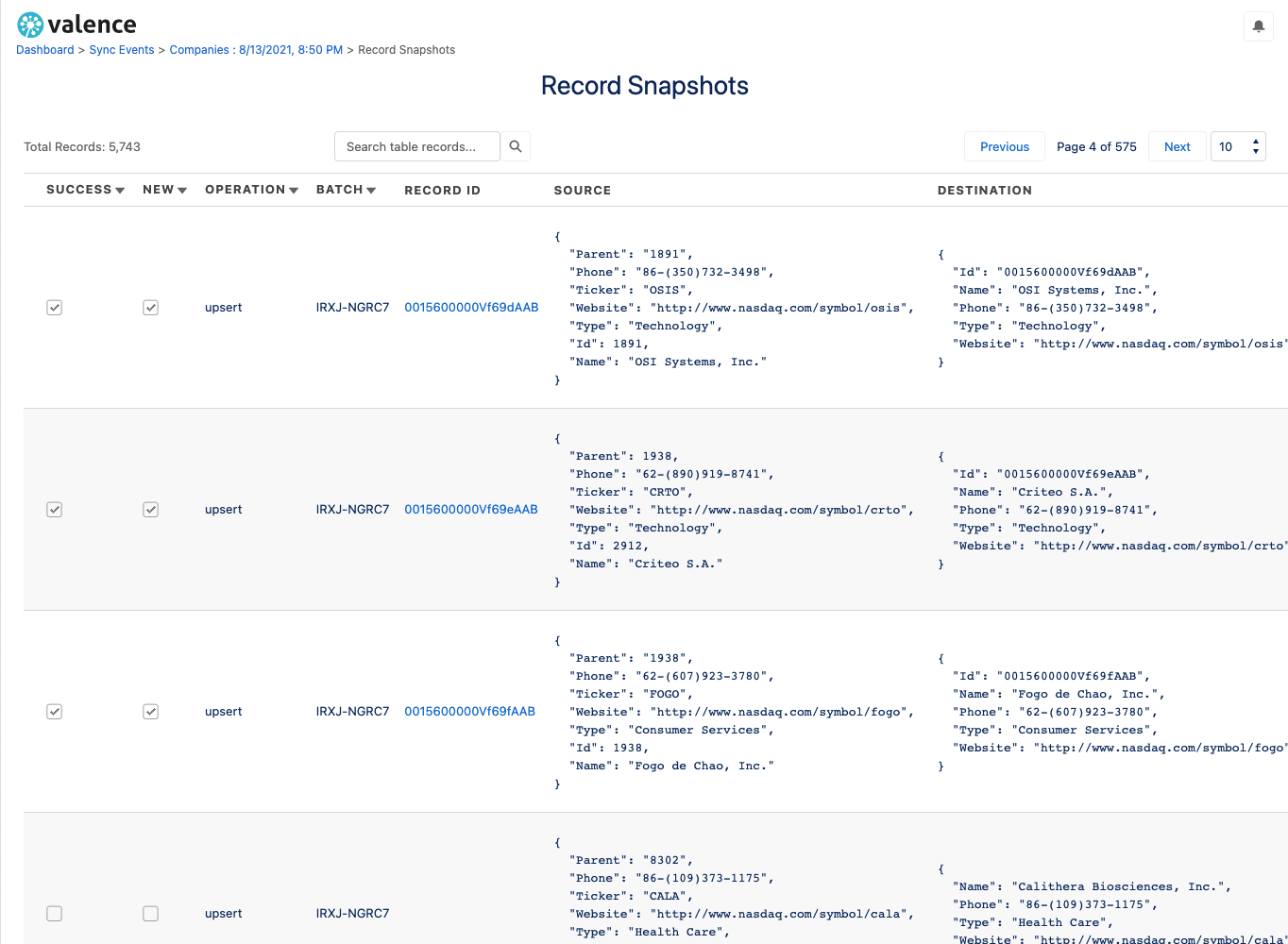1288x944 pixels.
Task: Open record 0015600000Vf69dAAB
Action: [x=471, y=308]
